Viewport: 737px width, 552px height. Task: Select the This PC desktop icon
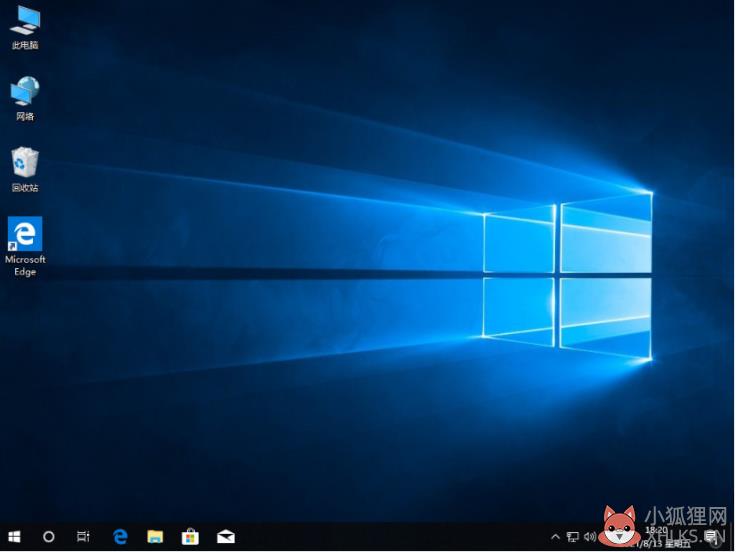click(25, 28)
